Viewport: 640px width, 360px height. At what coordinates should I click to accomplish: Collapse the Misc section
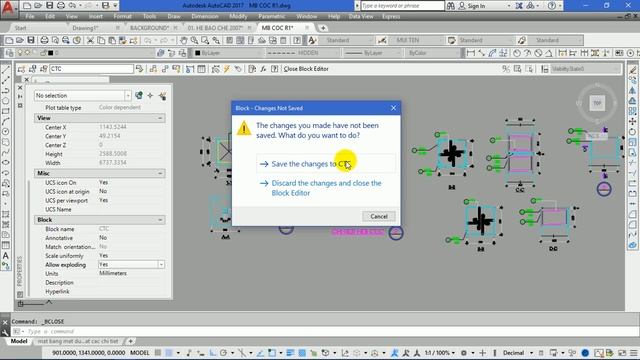pyautogui.click(x=160, y=173)
